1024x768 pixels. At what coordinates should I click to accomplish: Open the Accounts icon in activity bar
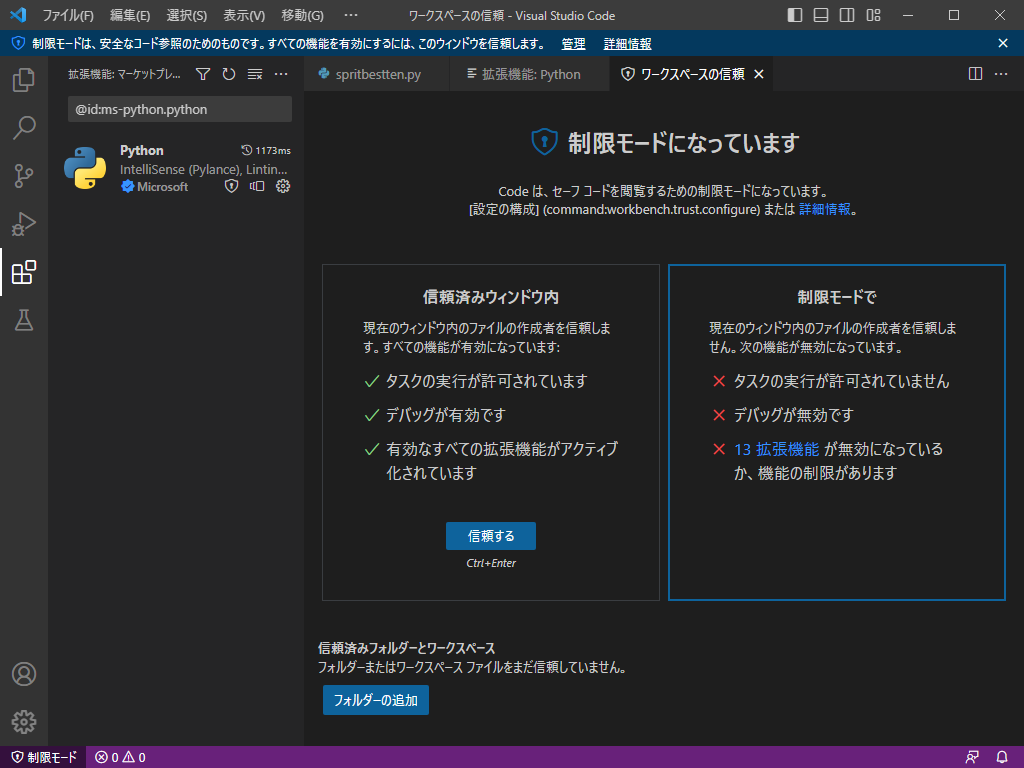pos(24,674)
